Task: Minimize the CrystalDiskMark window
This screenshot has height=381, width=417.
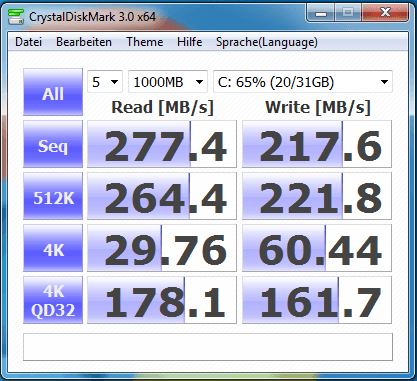Action: (321, 13)
